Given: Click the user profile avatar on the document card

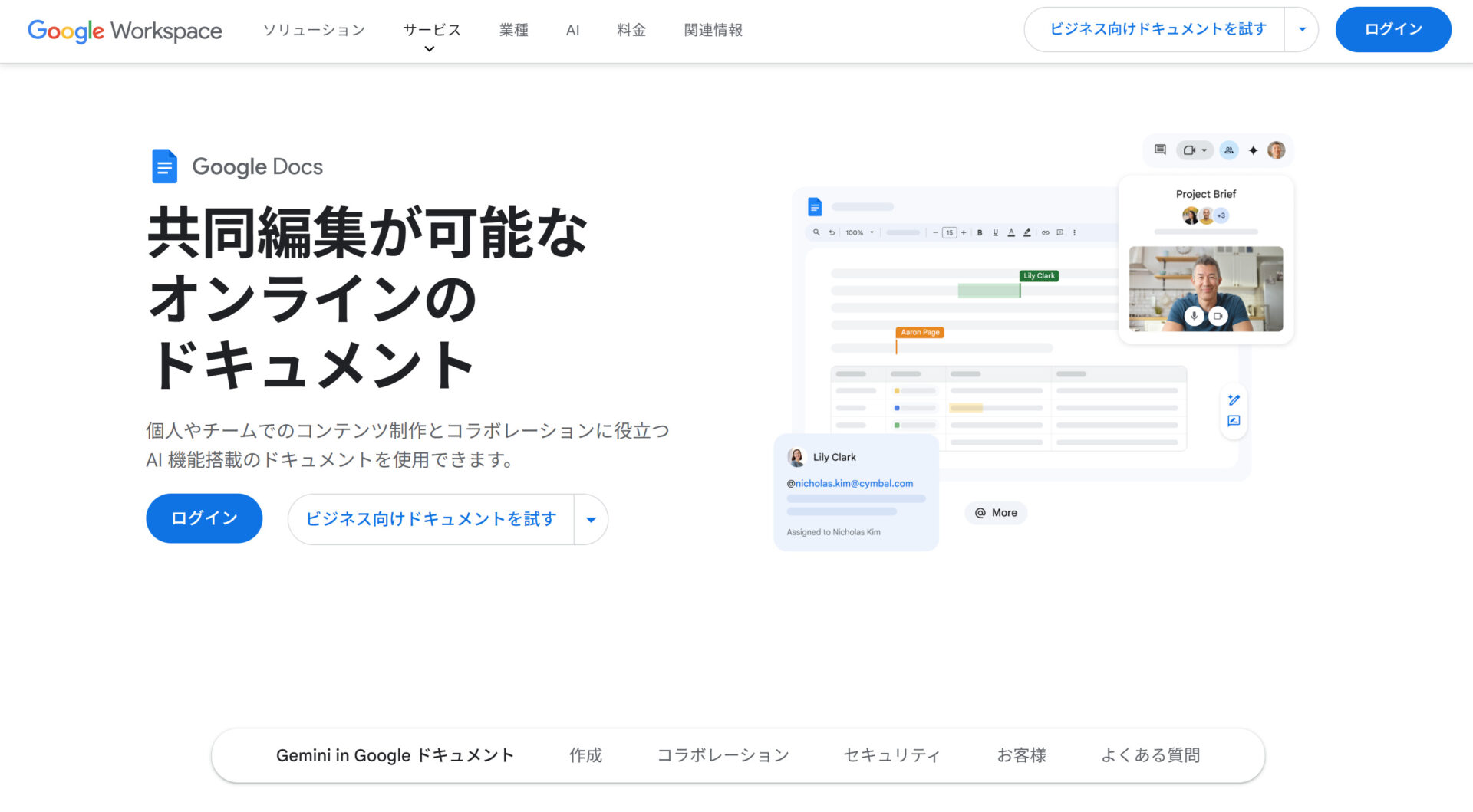Looking at the screenshot, I should point(1276,150).
